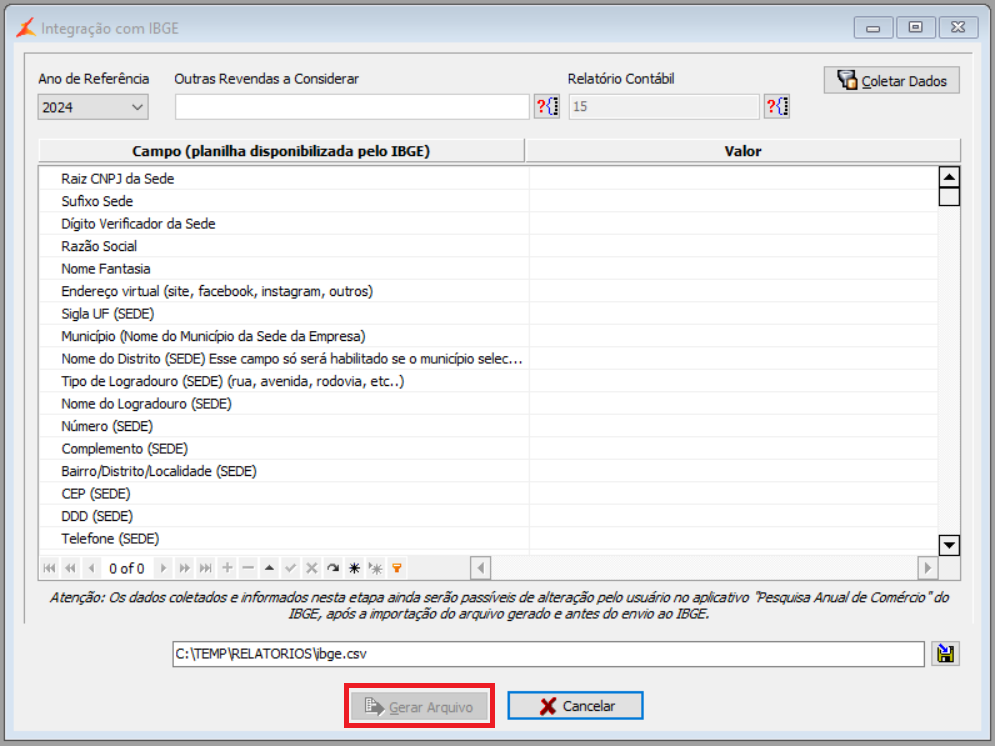Click the grid vertical scroll down arrow
Image resolution: width=995 pixels, height=746 pixels.
pyautogui.click(x=949, y=545)
